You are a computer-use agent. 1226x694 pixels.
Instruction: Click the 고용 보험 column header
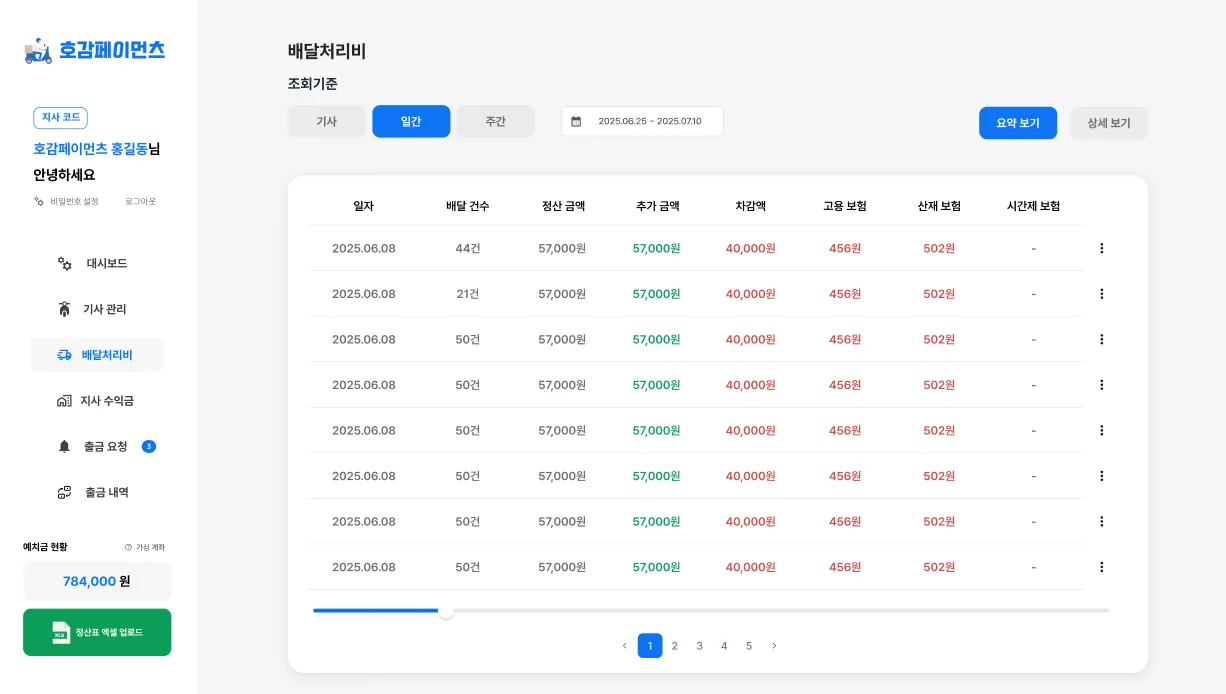pos(845,206)
